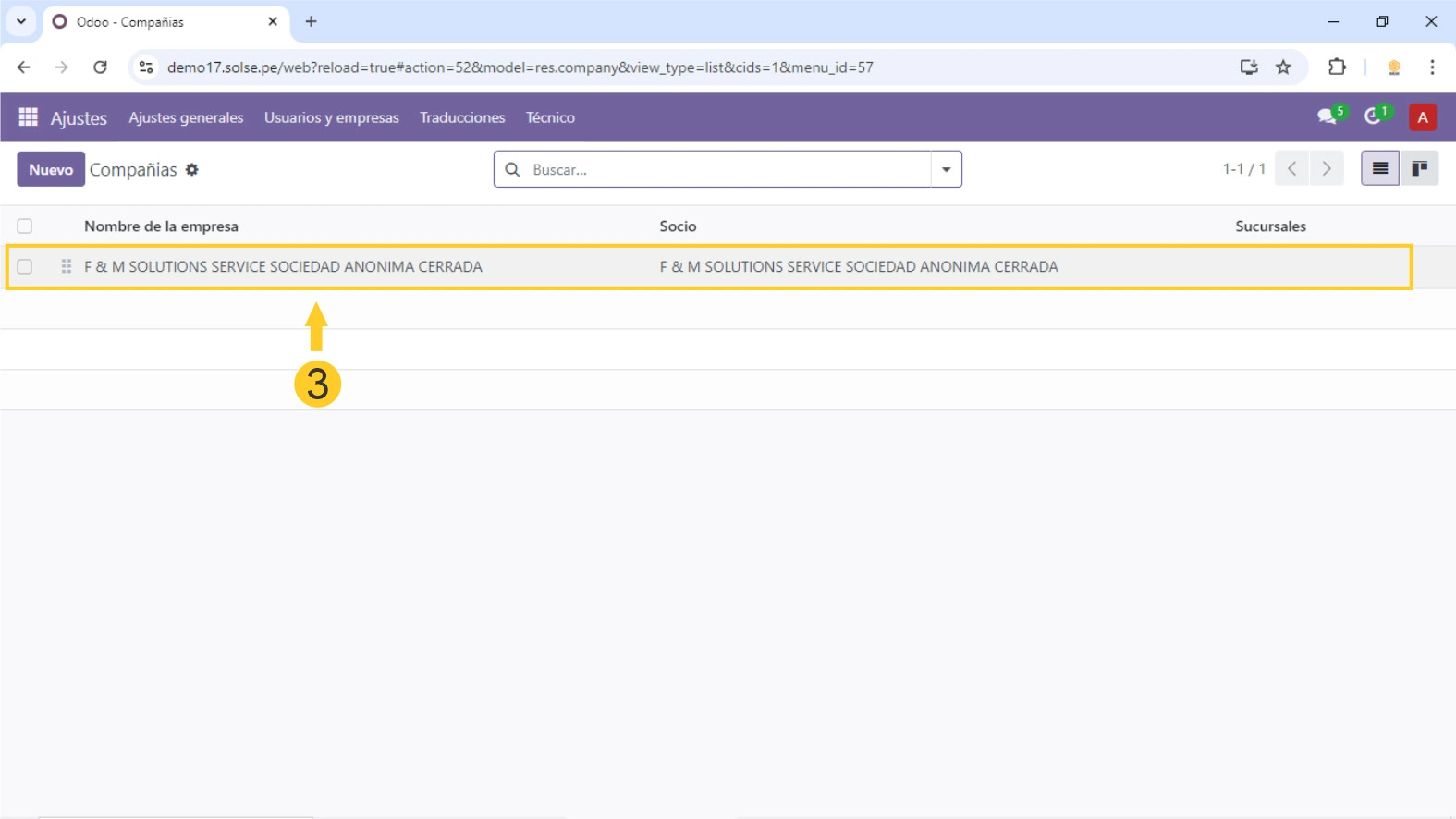Go to the next page of records
The height and width of the screenshot is (819, 1456).
coord(1327,168)
